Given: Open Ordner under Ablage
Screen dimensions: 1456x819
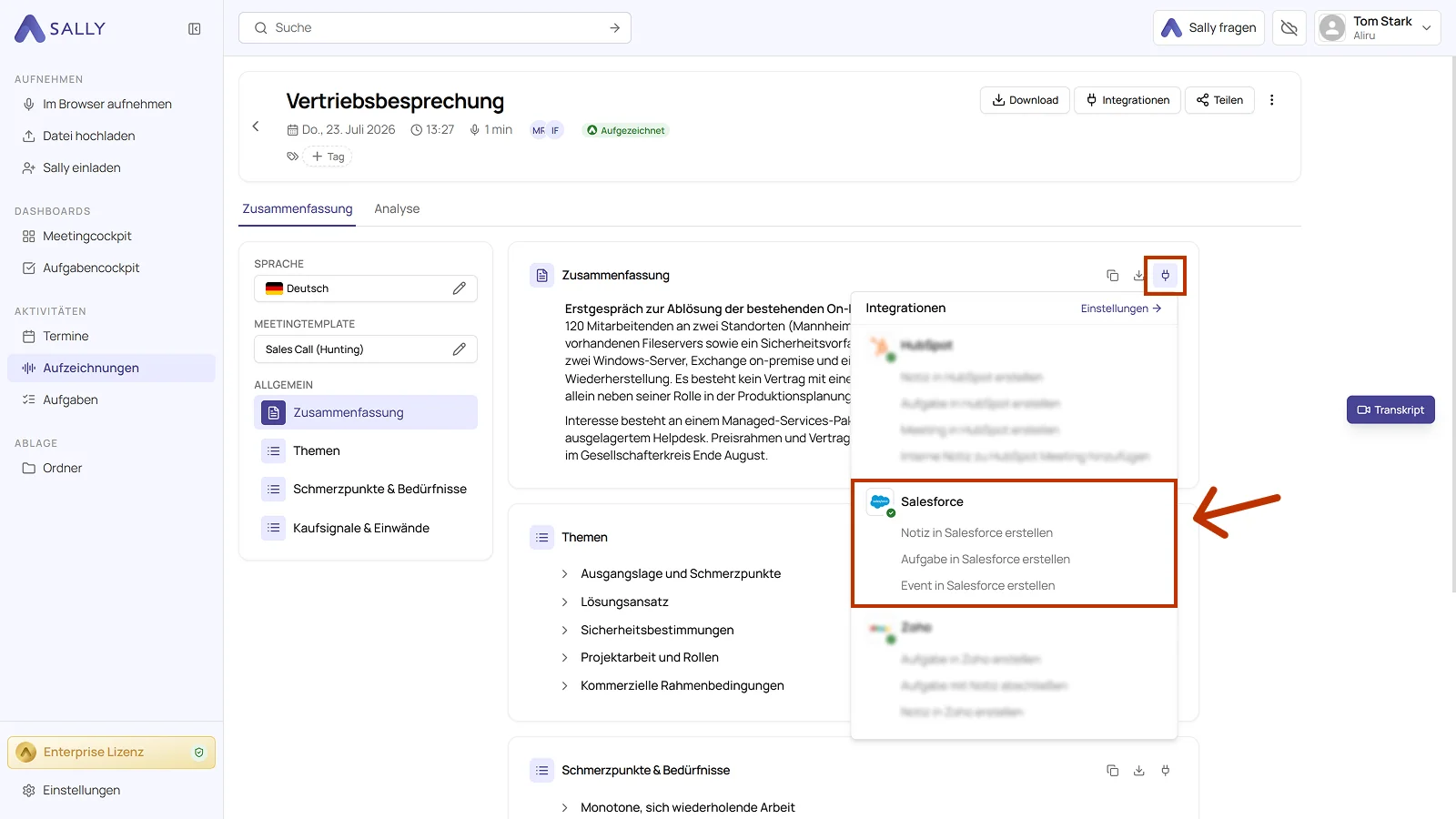Looking at the screenshot, I should coord(62,469).
